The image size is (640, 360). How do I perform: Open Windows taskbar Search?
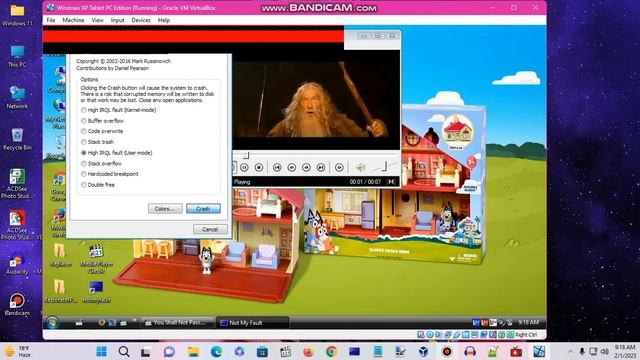point(124,351)
